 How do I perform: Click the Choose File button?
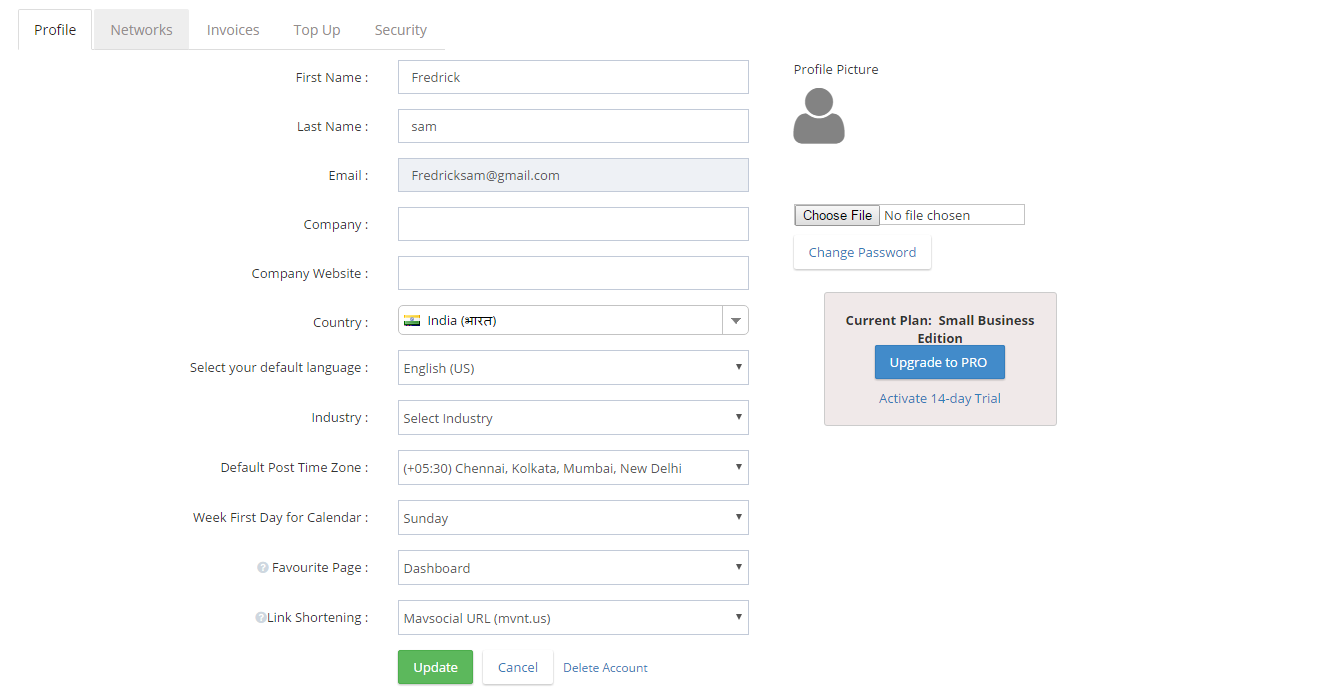(837, 215)
